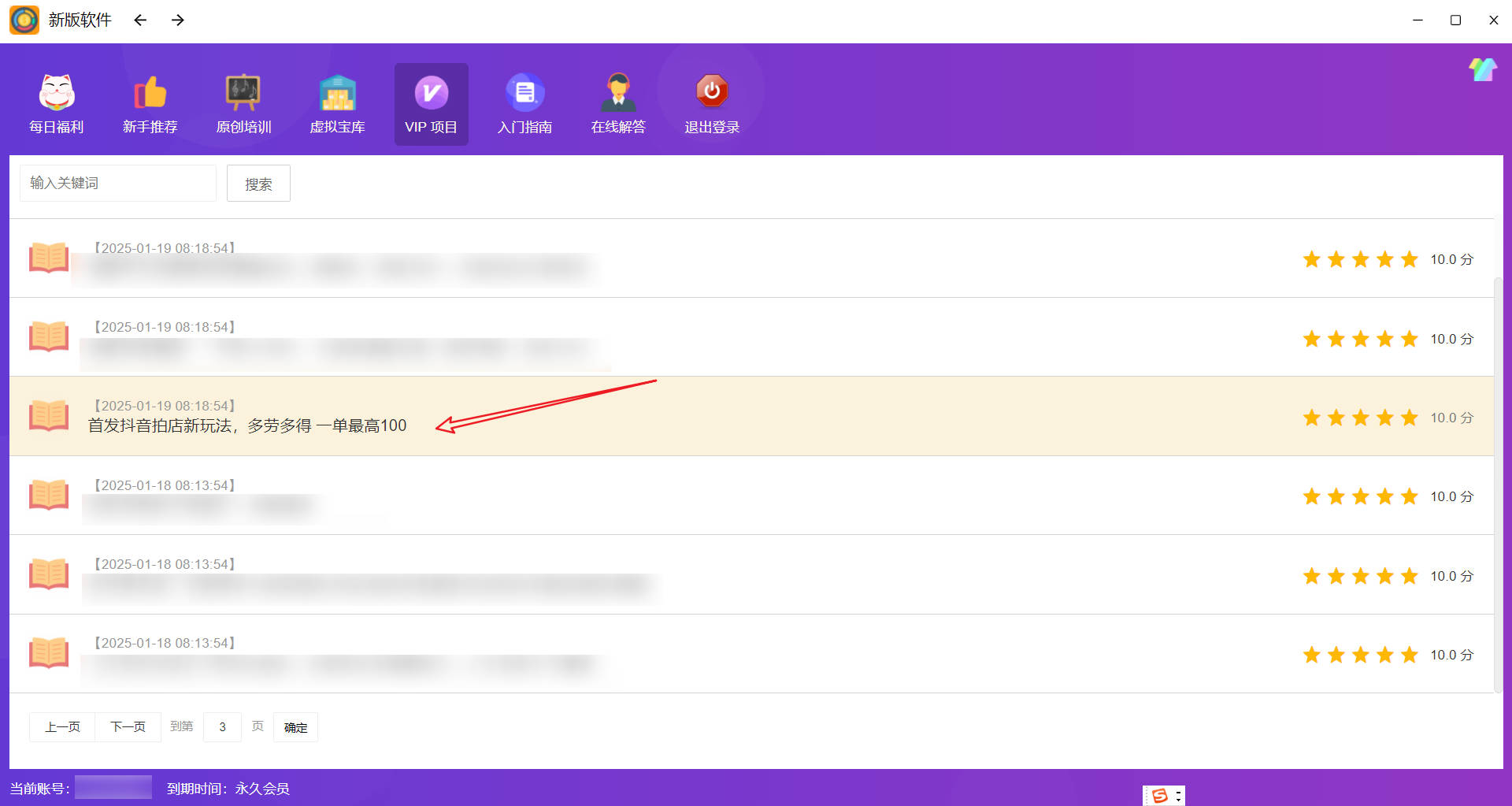Click the star rating of the highlighted entry
Image resolution: width=1512 pixels, height=806 pixels.
click(1360, 418)
